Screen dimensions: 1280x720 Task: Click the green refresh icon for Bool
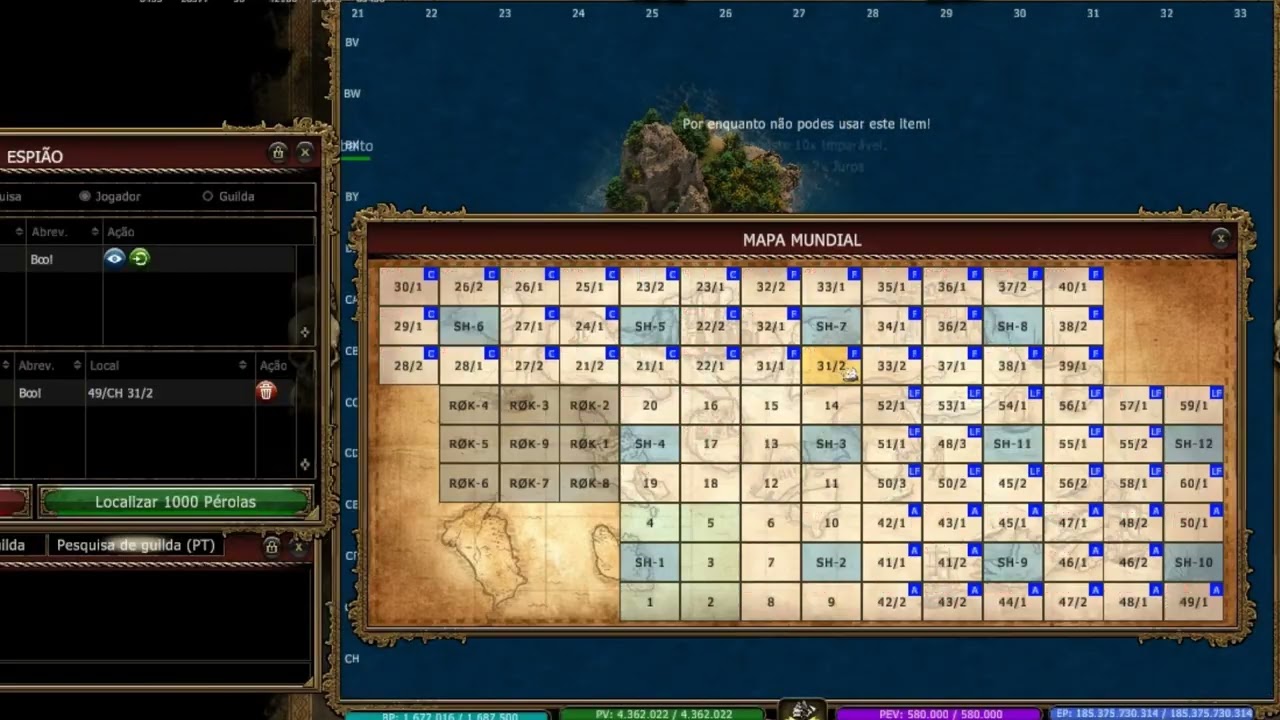point(140,258)
